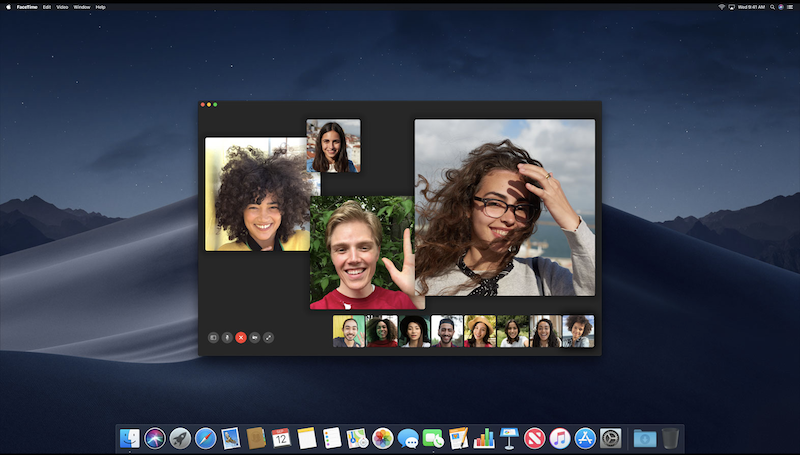
Task: Expand the Help menu
Action: (x=100, y=7)
